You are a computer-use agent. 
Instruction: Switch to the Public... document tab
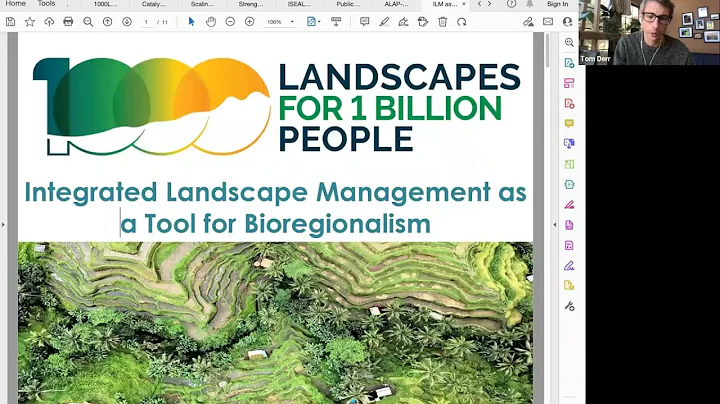(348, 4)
